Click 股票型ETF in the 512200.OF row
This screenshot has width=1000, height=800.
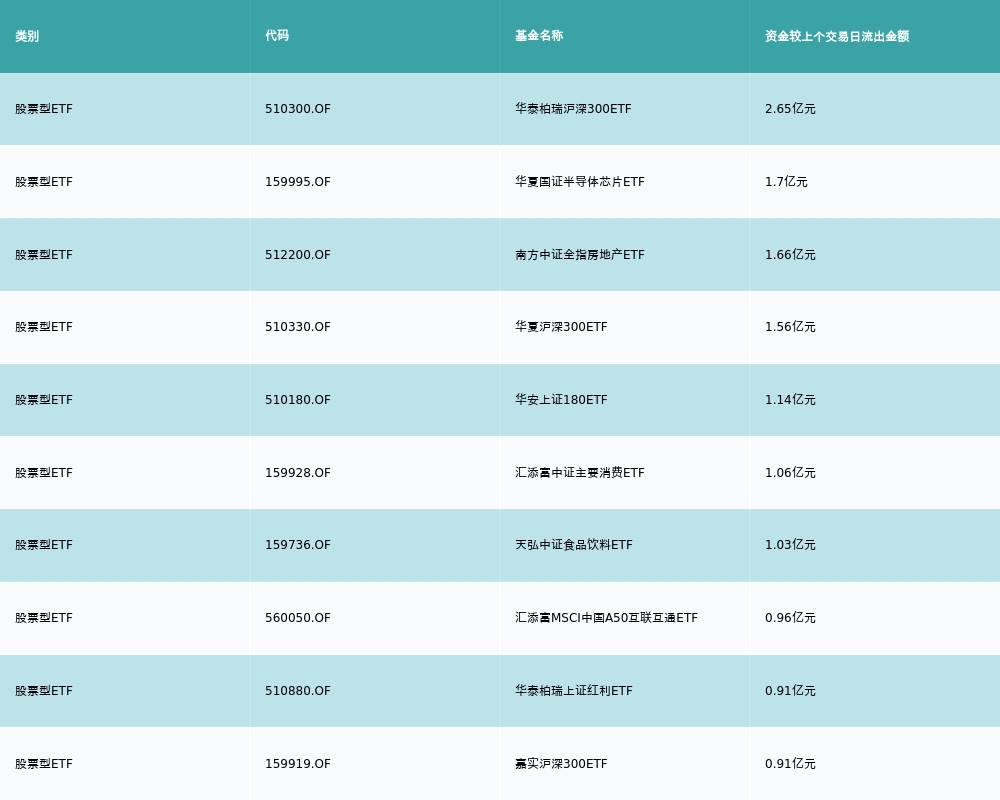click(44, 255)
